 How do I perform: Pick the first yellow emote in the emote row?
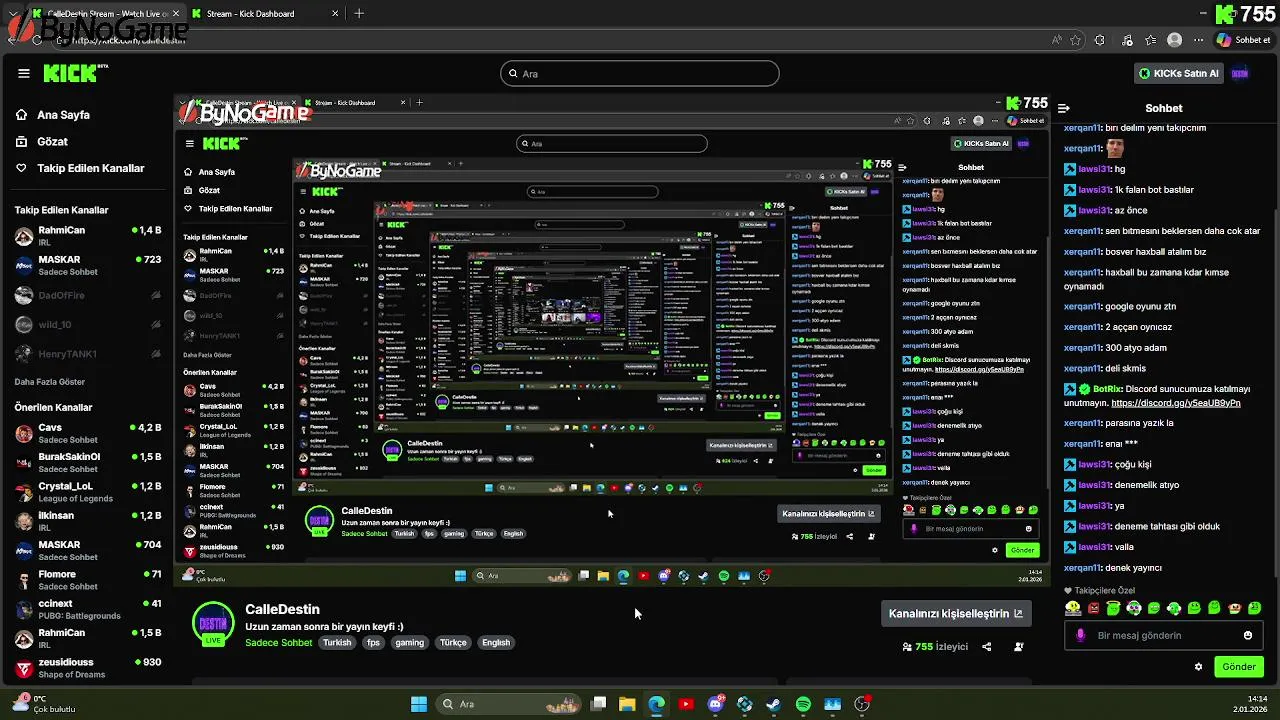tap(1073, 607)
